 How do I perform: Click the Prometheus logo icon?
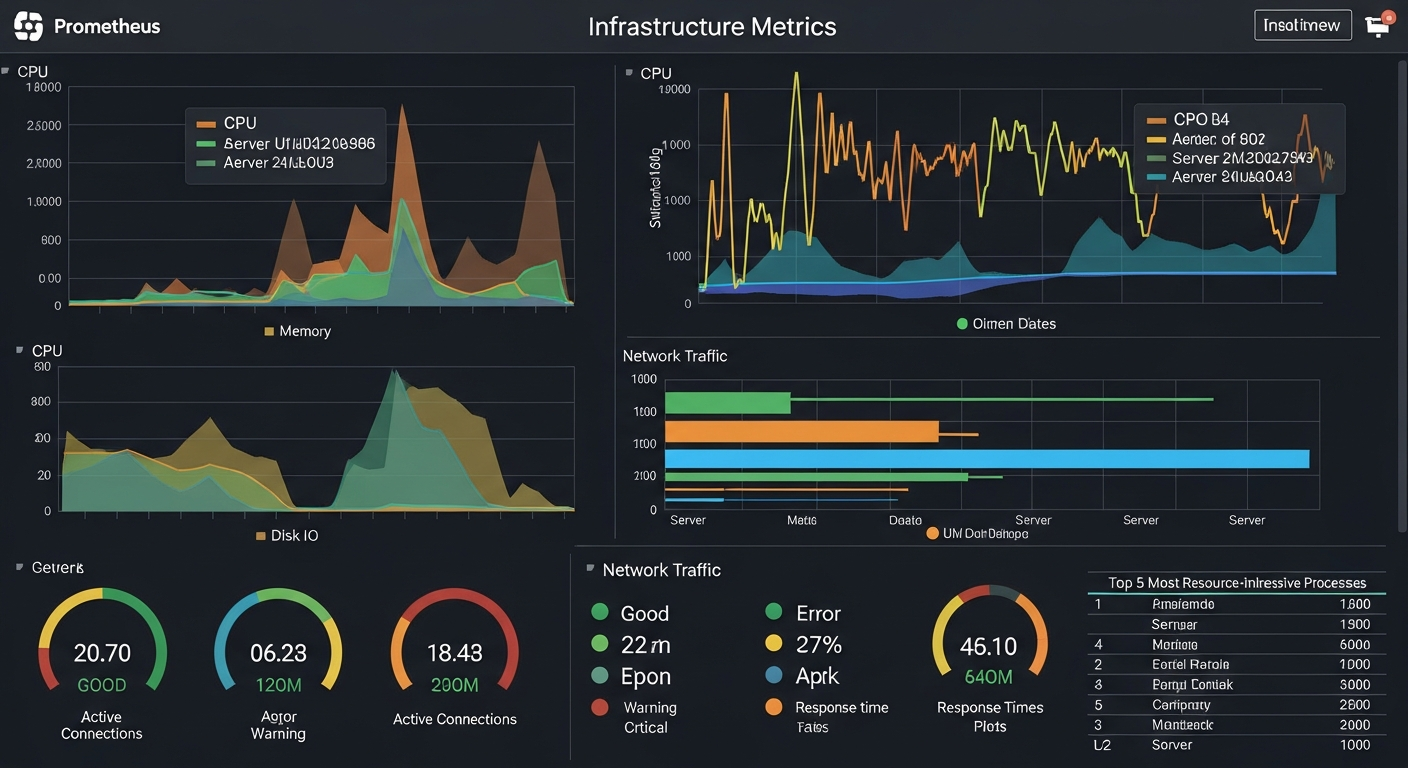pos(27,25)
